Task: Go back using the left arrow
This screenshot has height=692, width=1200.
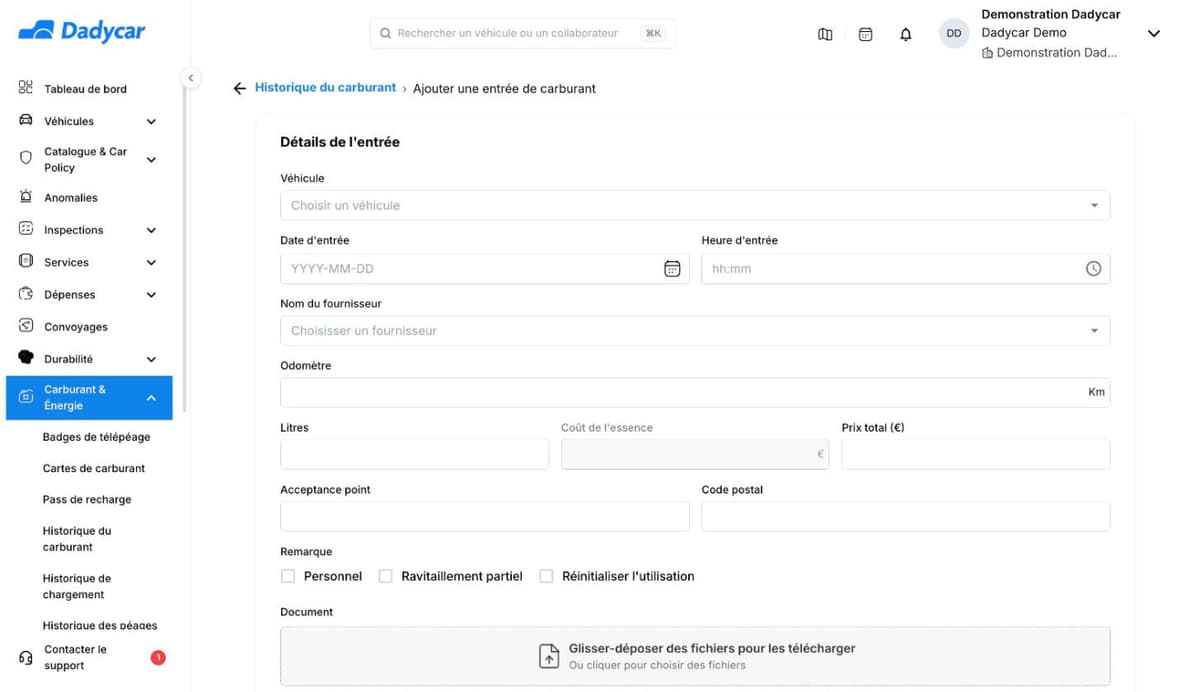Action: pyautogui.click(x=239, y=89)
